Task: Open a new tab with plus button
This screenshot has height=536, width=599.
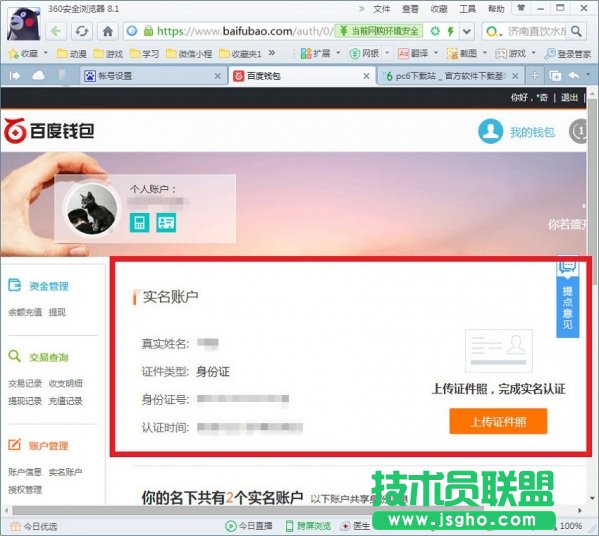Action: (534, 76)
